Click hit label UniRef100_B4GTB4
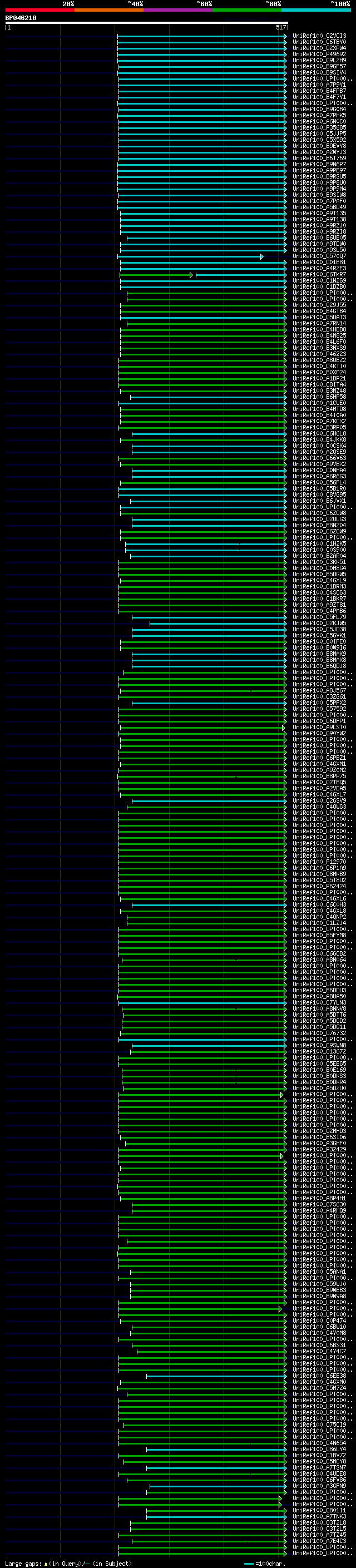The image size is (356, 1568). click(319, 311)
